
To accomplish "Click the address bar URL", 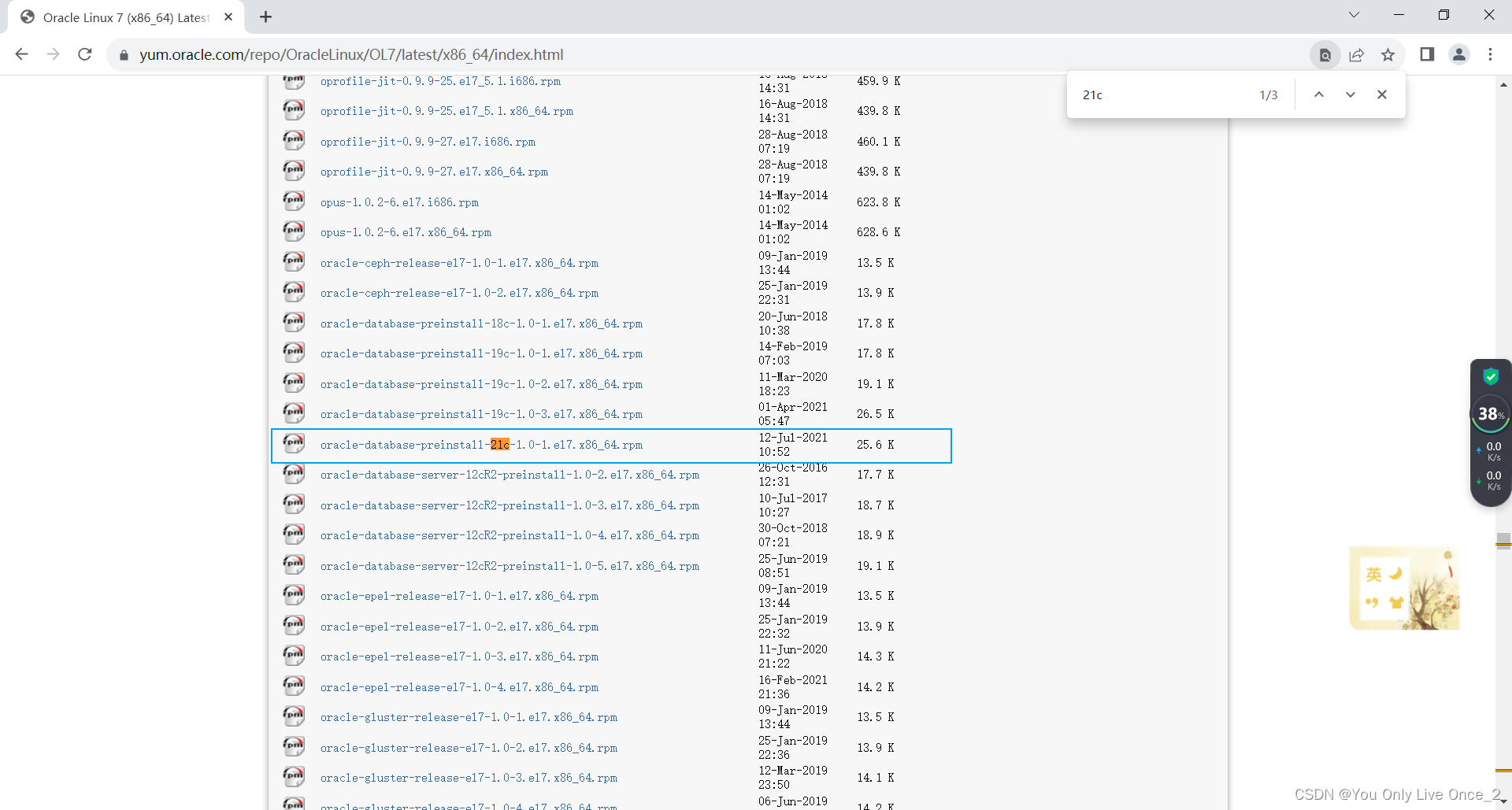I will [x=351, y=55].
